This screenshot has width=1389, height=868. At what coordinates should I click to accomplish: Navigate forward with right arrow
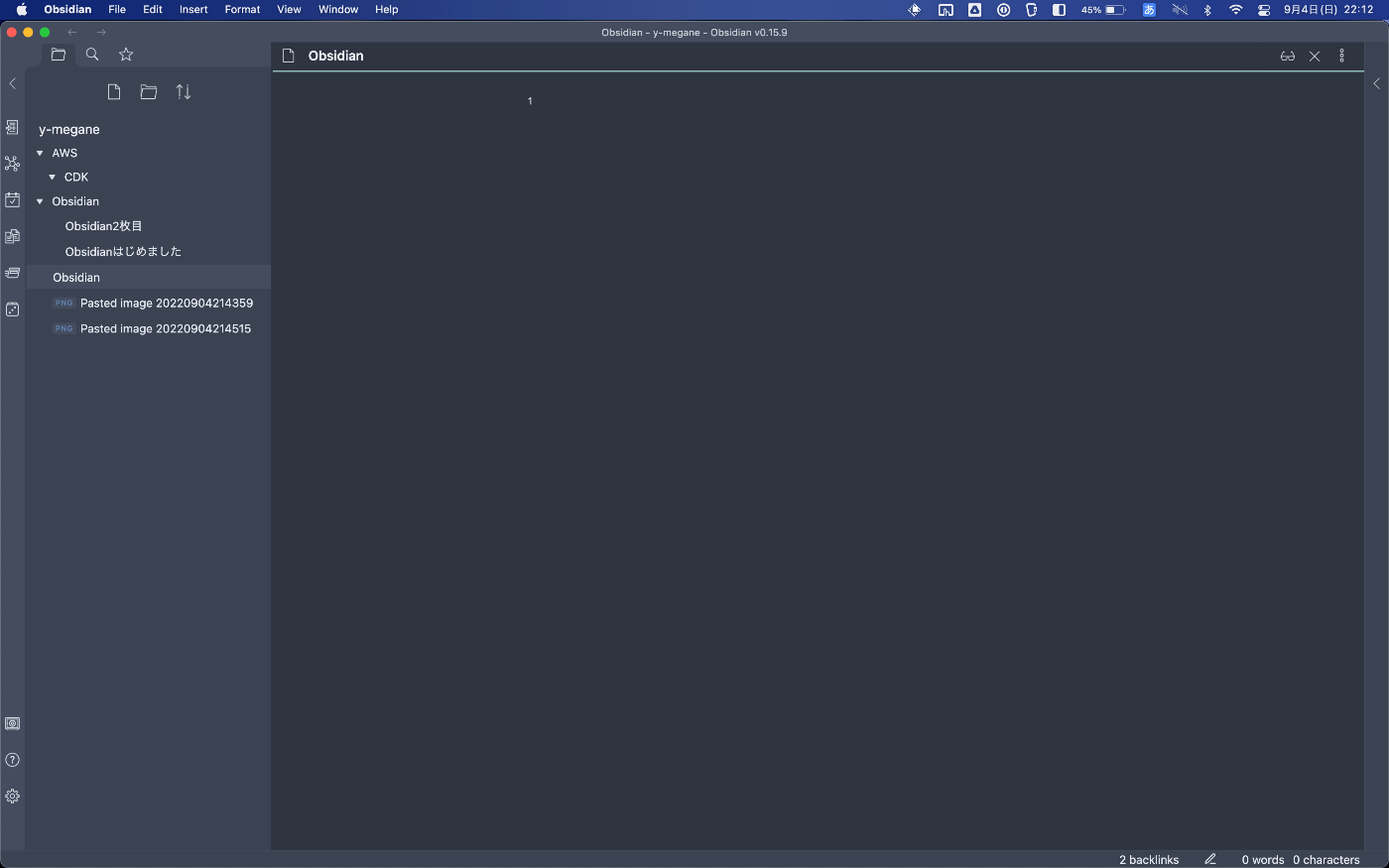tap(101, 32)
